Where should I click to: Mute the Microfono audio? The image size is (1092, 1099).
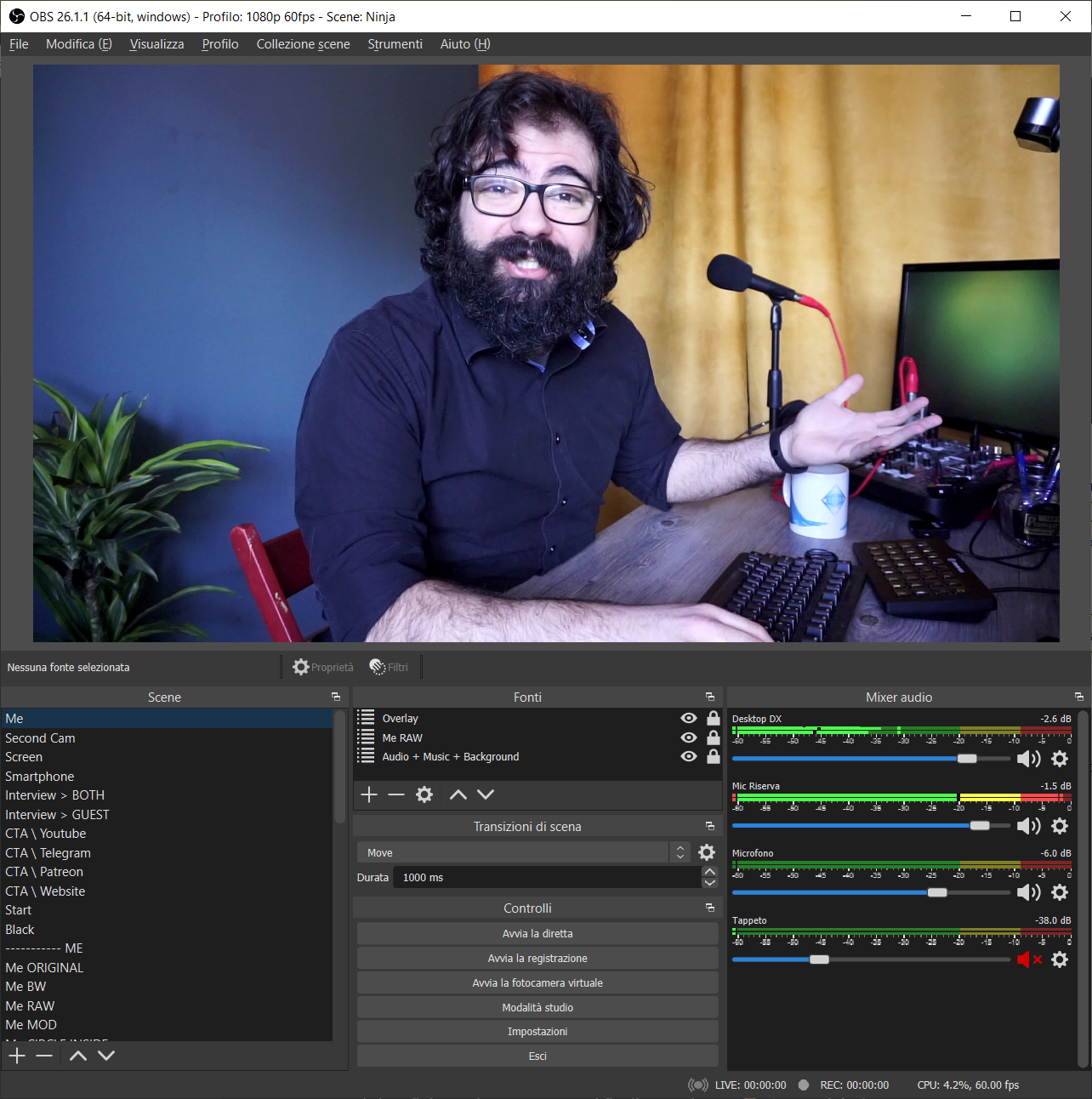pyautogui.click(x=1029, y=892)
